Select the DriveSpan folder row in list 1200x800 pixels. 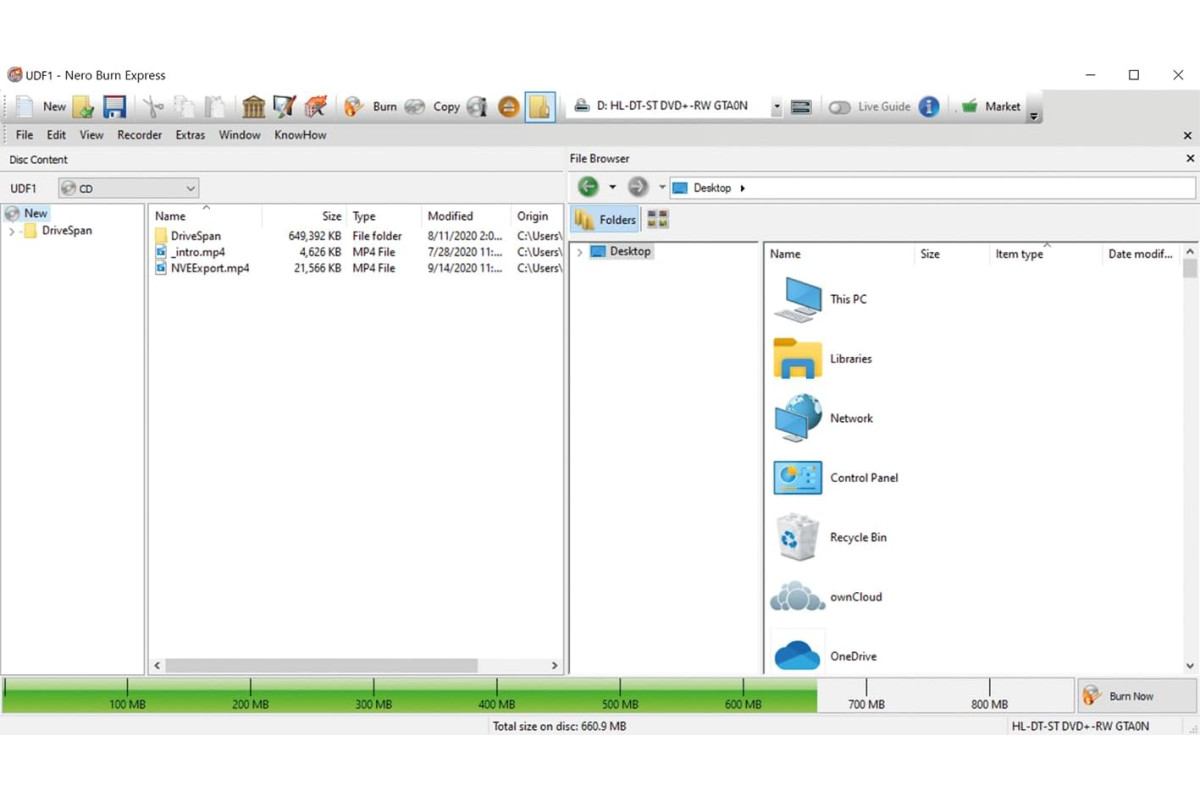pos(356,236)
